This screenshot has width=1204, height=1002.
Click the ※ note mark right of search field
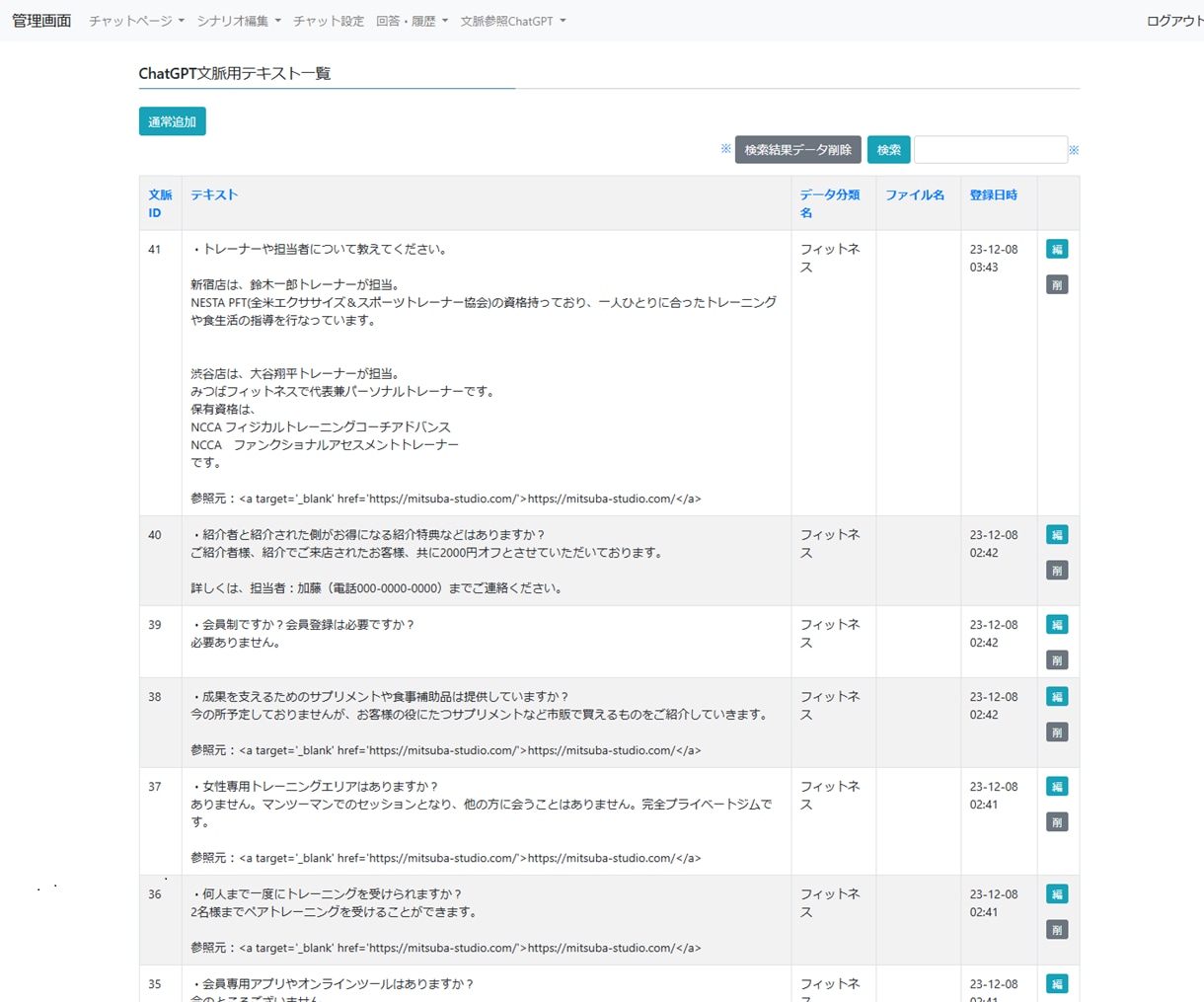click(1074, 150)
